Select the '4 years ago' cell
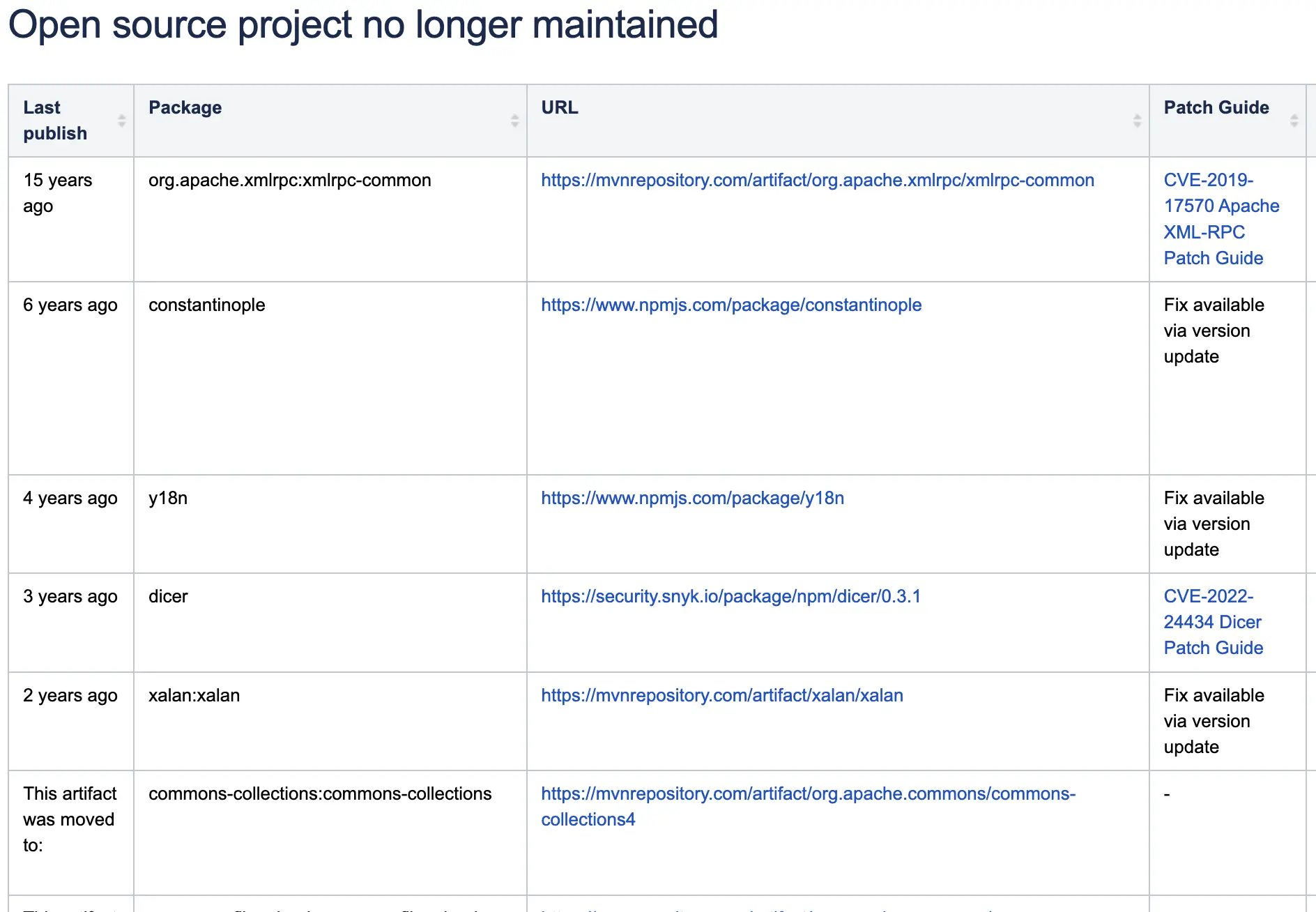Screen dimensions: 1316x912 [x=71, y=524]
